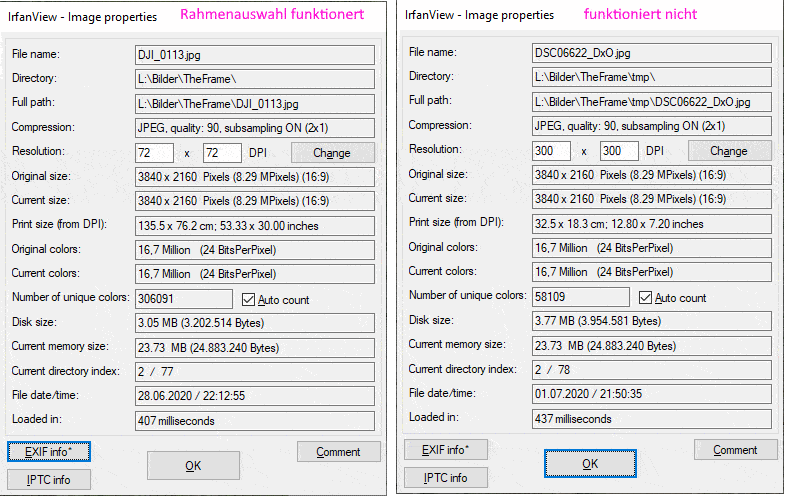Click Change button beside 72 DPI resolution

[332, 152]
